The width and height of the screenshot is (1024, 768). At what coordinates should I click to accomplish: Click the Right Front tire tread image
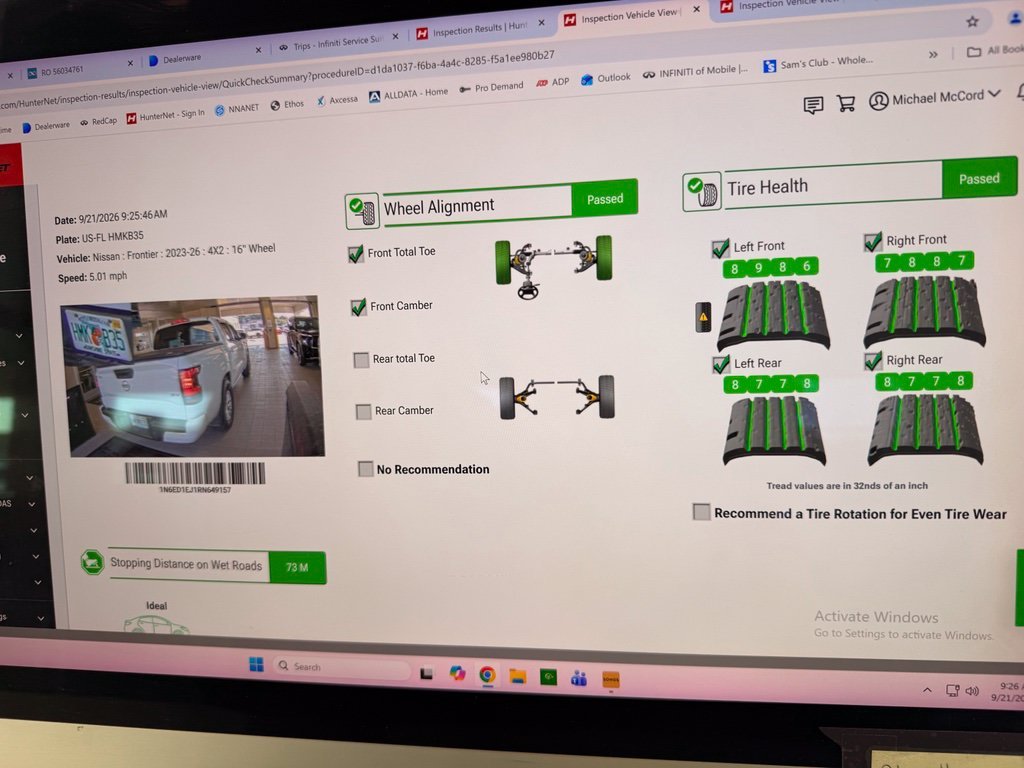[925, 312]
